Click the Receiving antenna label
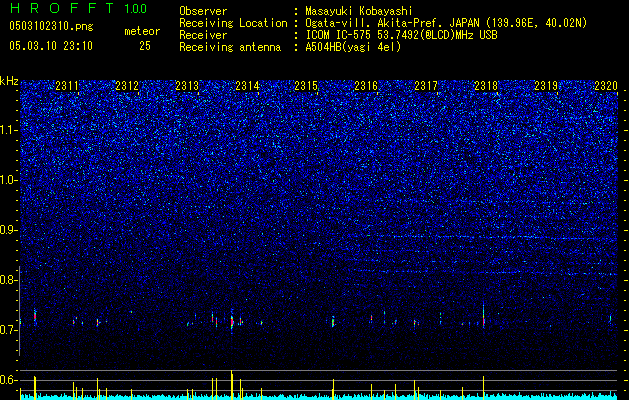 coord(230,47)
